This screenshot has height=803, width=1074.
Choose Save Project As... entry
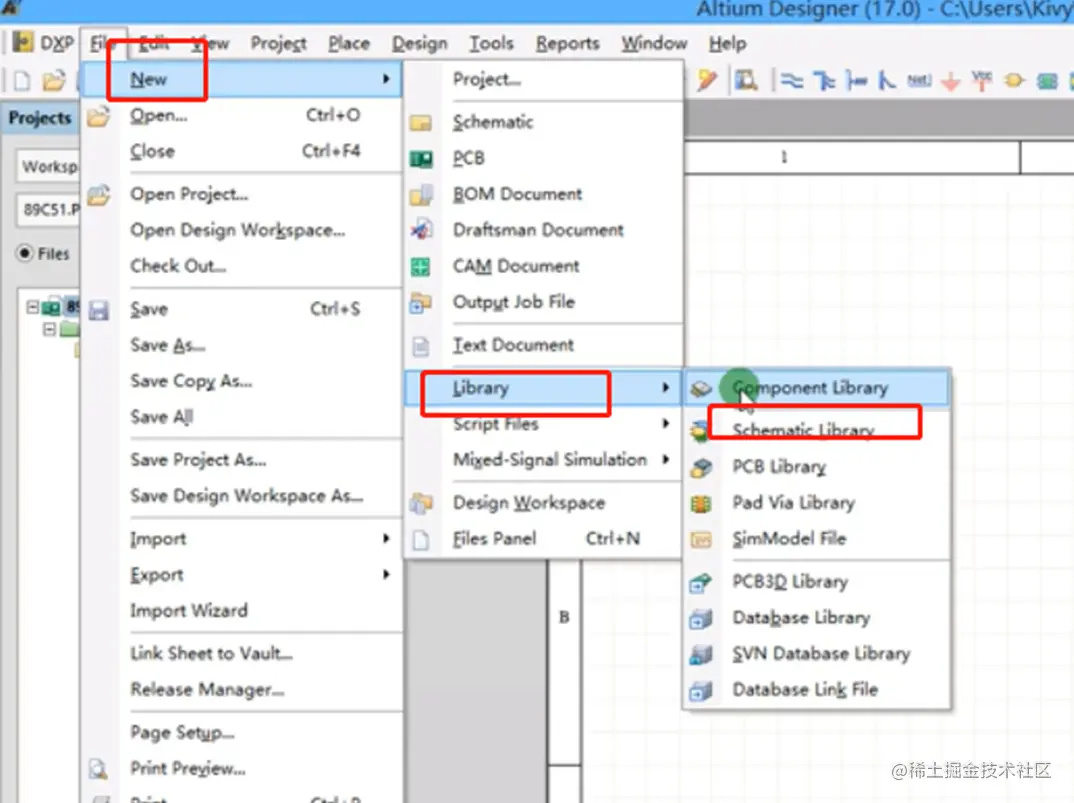(241, 459)
